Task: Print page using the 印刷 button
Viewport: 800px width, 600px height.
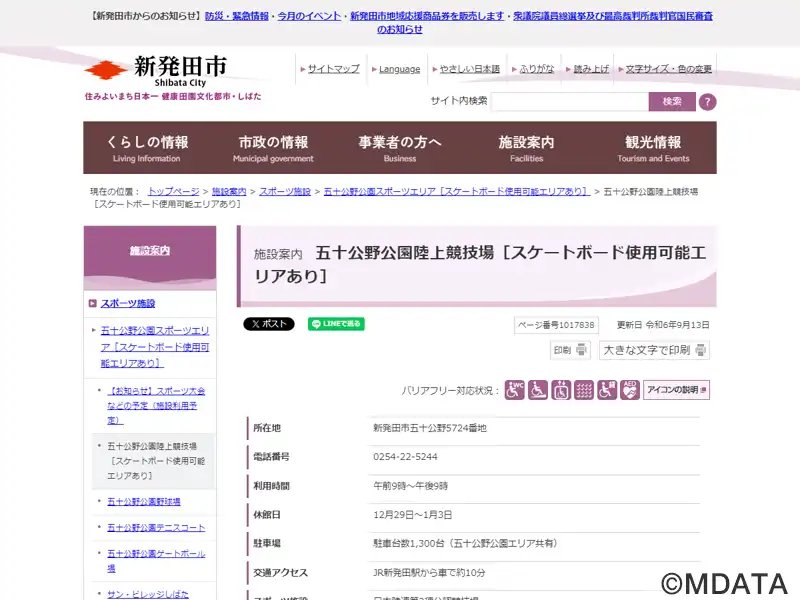Action: click(x=571, y=350)
